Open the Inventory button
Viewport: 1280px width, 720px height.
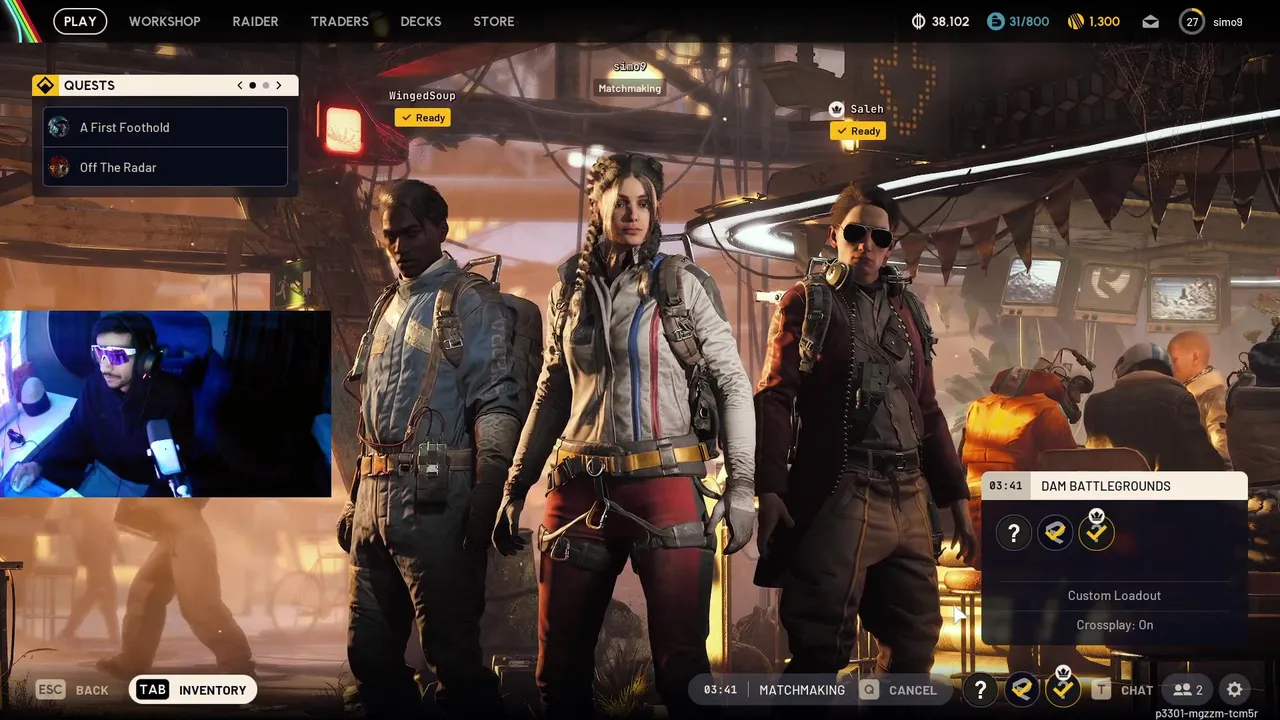coord(193,690)
